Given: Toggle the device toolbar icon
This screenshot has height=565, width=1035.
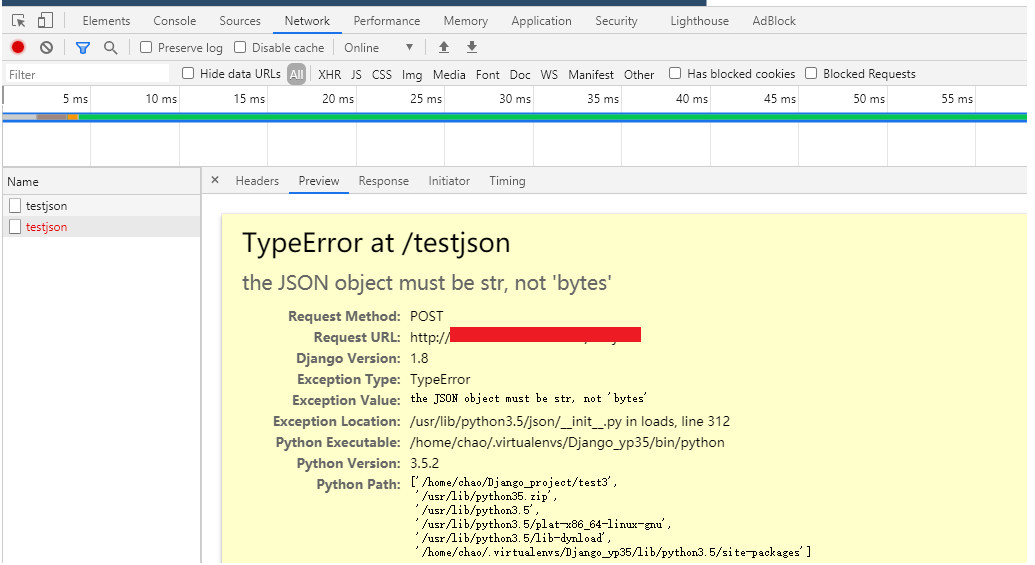Looking at the screenshot, I should pyautogui.click(x=45, y=20).
